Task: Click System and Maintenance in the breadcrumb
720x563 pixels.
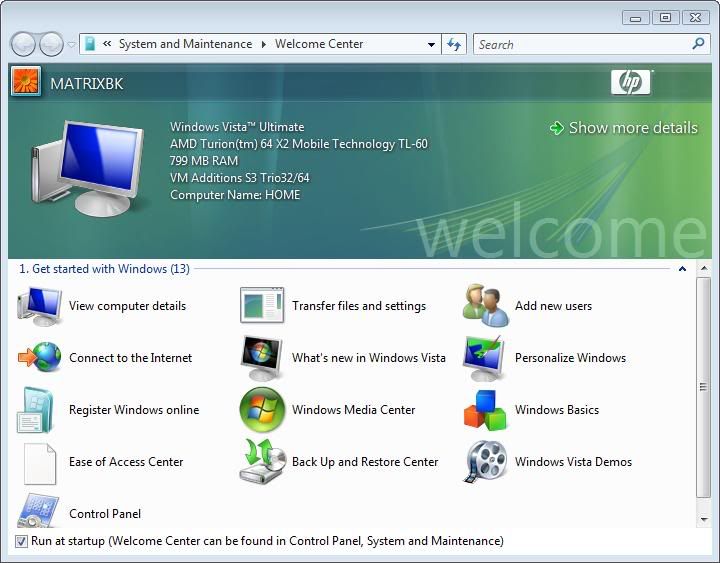Action: click(x=185, y=44)
